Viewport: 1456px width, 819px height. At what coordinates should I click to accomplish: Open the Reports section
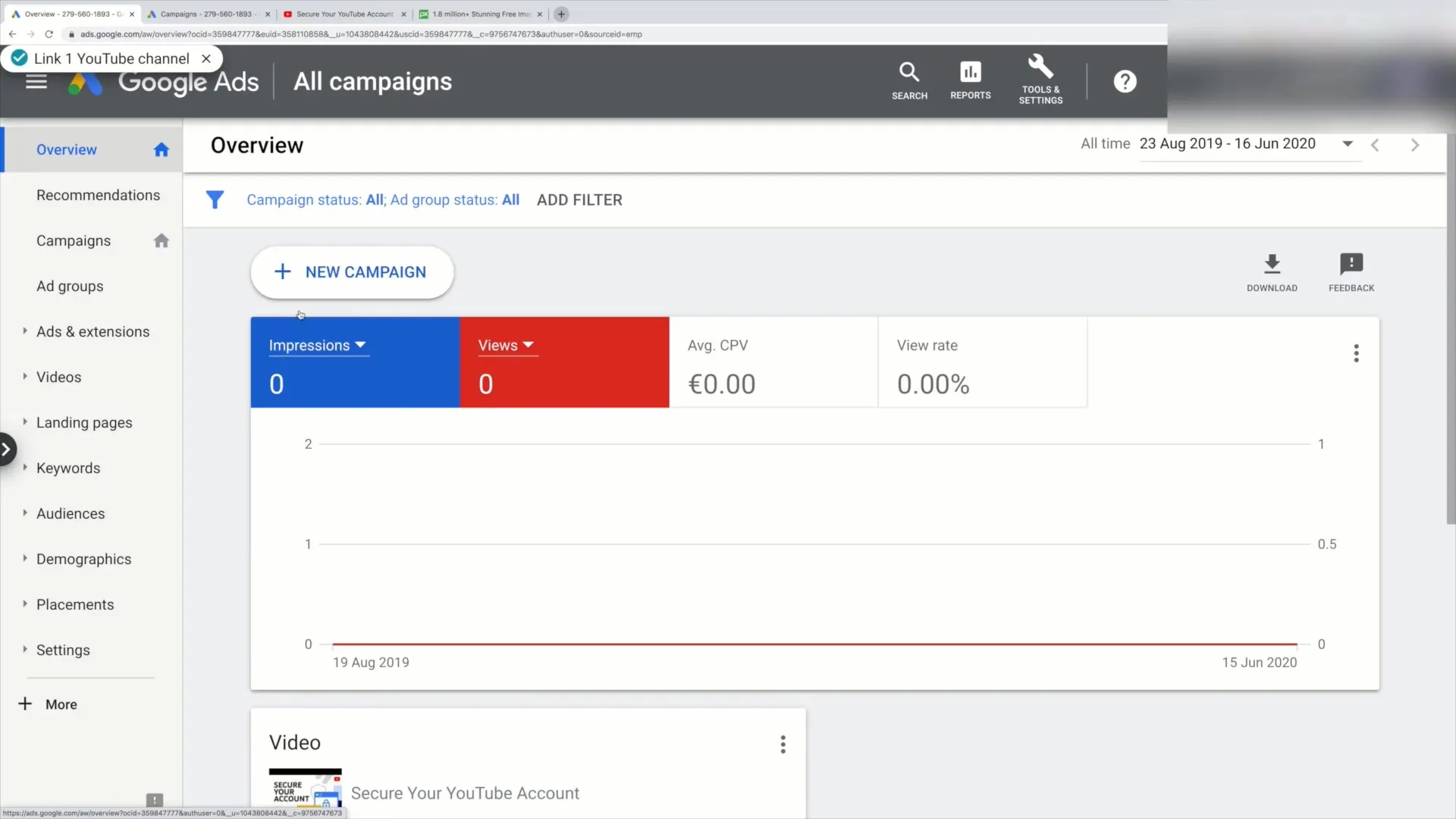point(971,80)
